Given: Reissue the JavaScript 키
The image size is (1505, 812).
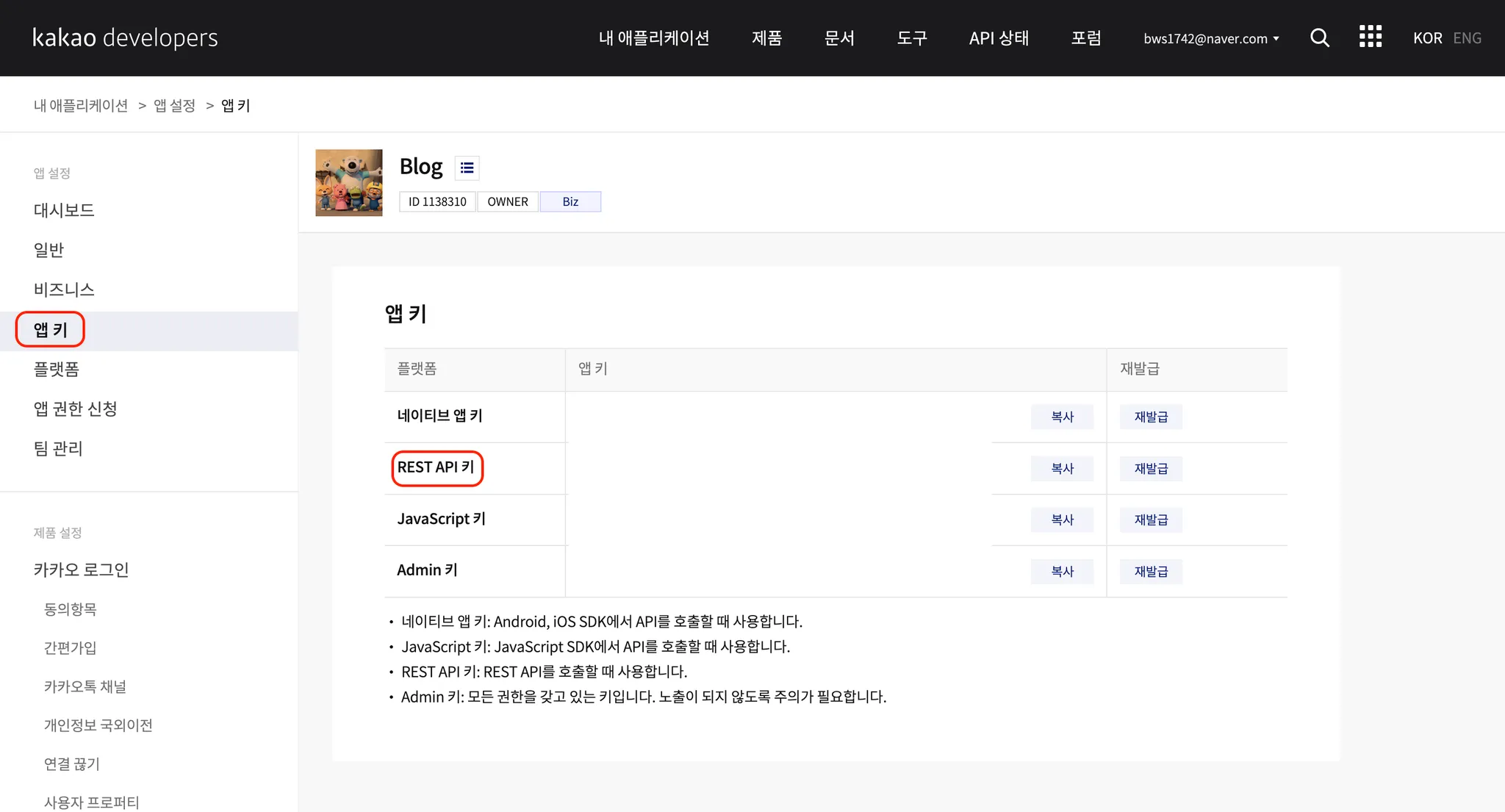Looking at the screenshot, I should [1151, 520].
